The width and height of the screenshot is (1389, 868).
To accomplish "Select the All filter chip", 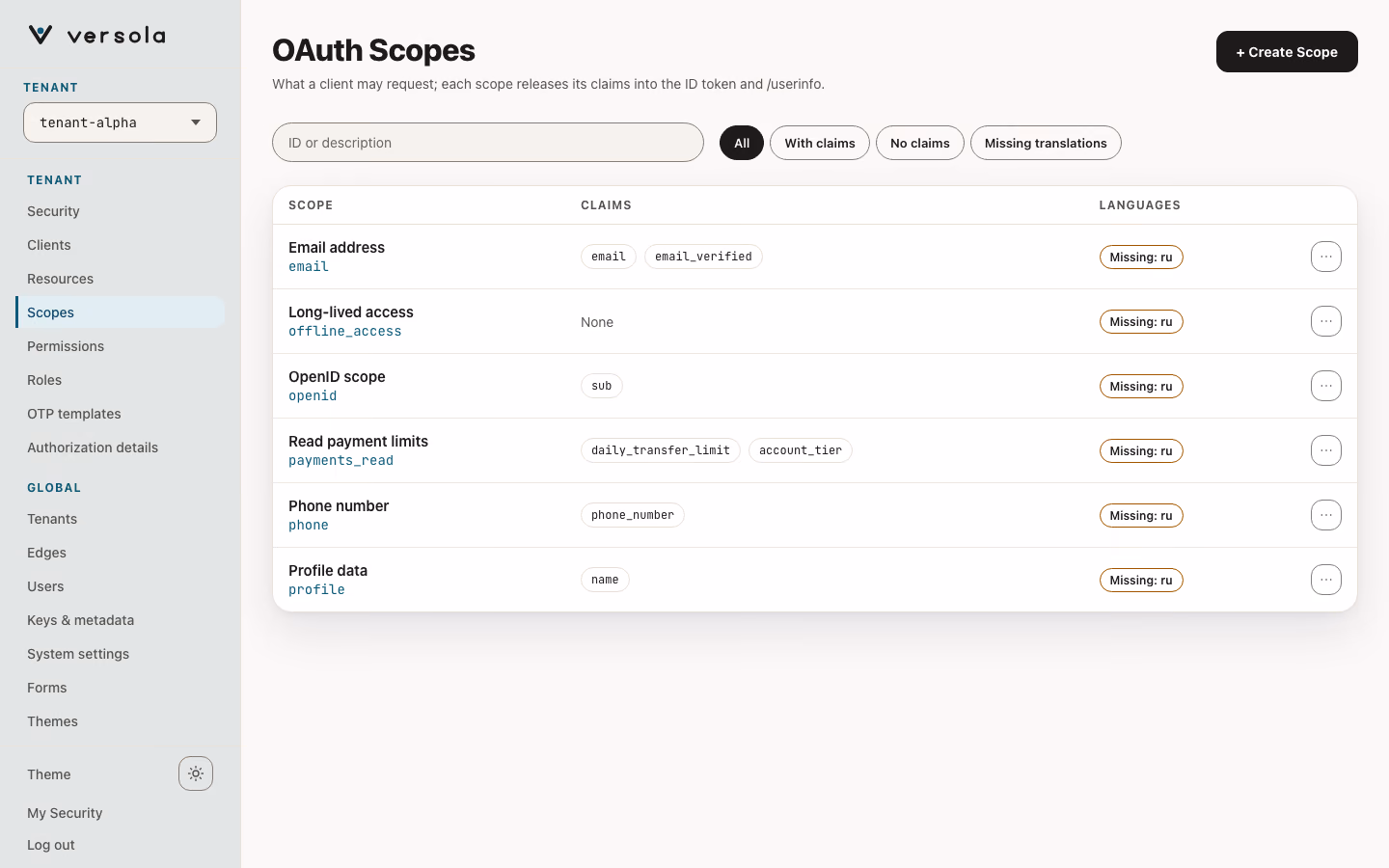I will (x=742, y=143).
